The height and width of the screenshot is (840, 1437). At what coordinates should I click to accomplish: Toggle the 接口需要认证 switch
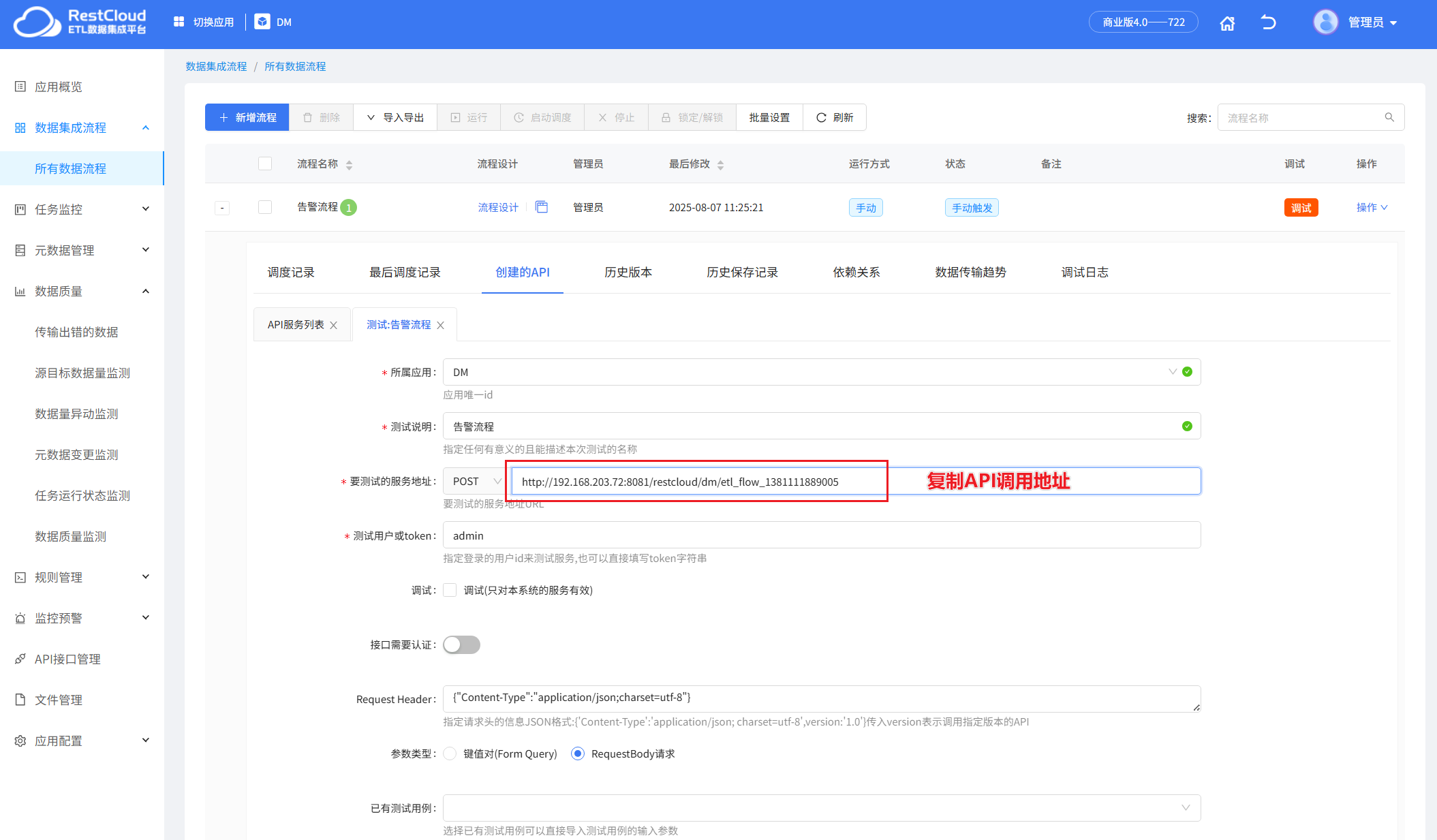461,644
